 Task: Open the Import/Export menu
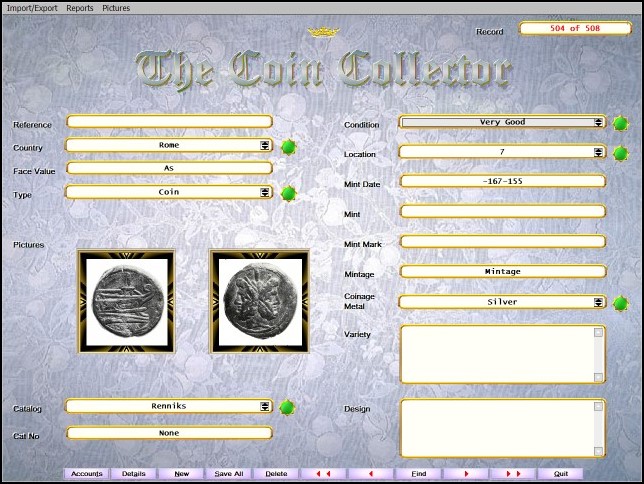pos(32,8)
